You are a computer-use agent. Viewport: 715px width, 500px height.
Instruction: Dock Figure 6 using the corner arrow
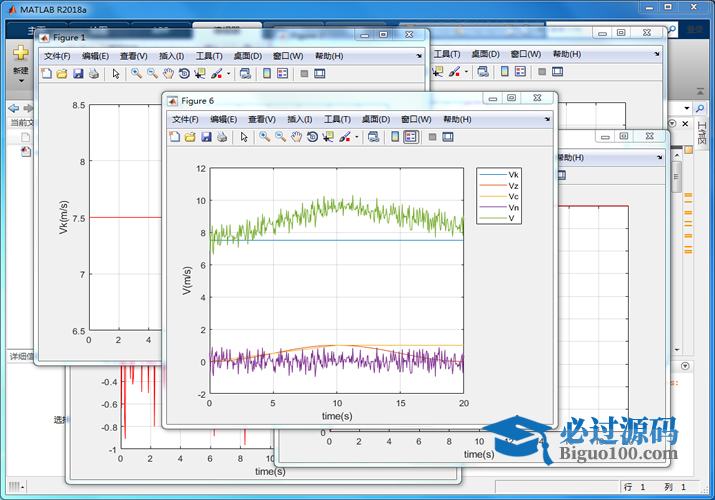pos(546,119)
